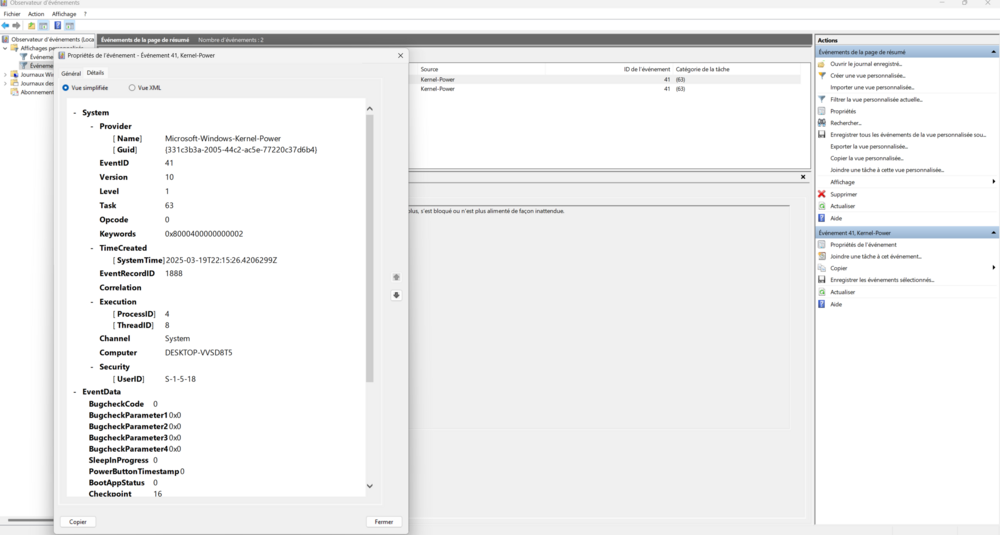The width and height of the screenshot is (1000, 535).
Task: Click the red Supprimer delete icon
Action: [822, 194]
